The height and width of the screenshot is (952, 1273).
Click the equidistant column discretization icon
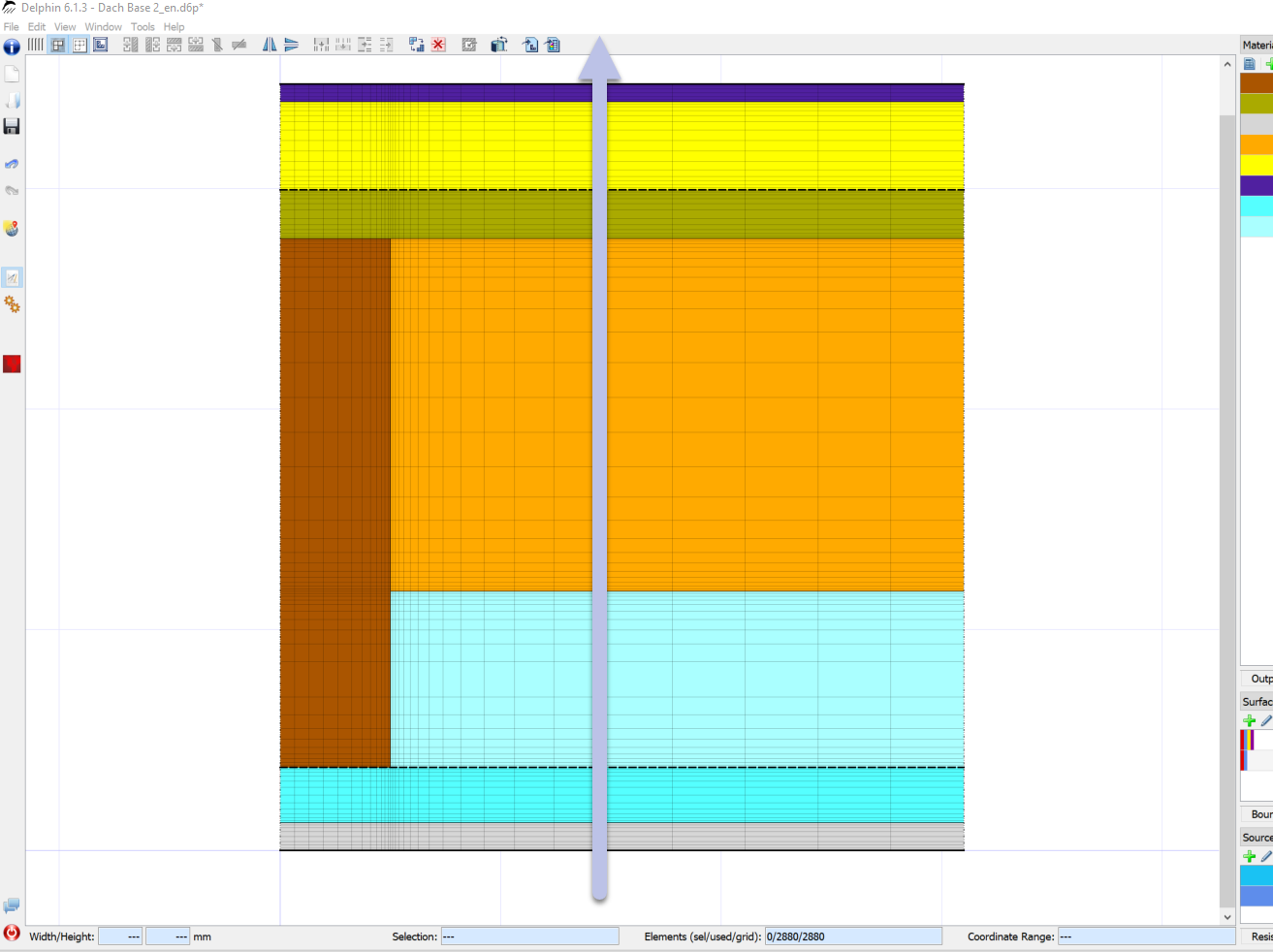click(321, 45)
